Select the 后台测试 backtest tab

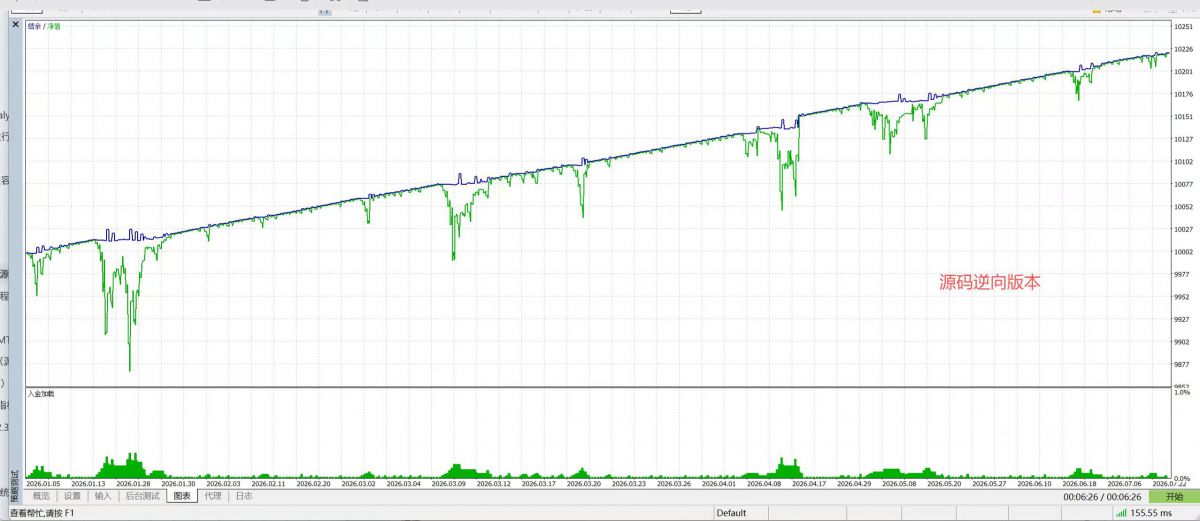point(143,496)
